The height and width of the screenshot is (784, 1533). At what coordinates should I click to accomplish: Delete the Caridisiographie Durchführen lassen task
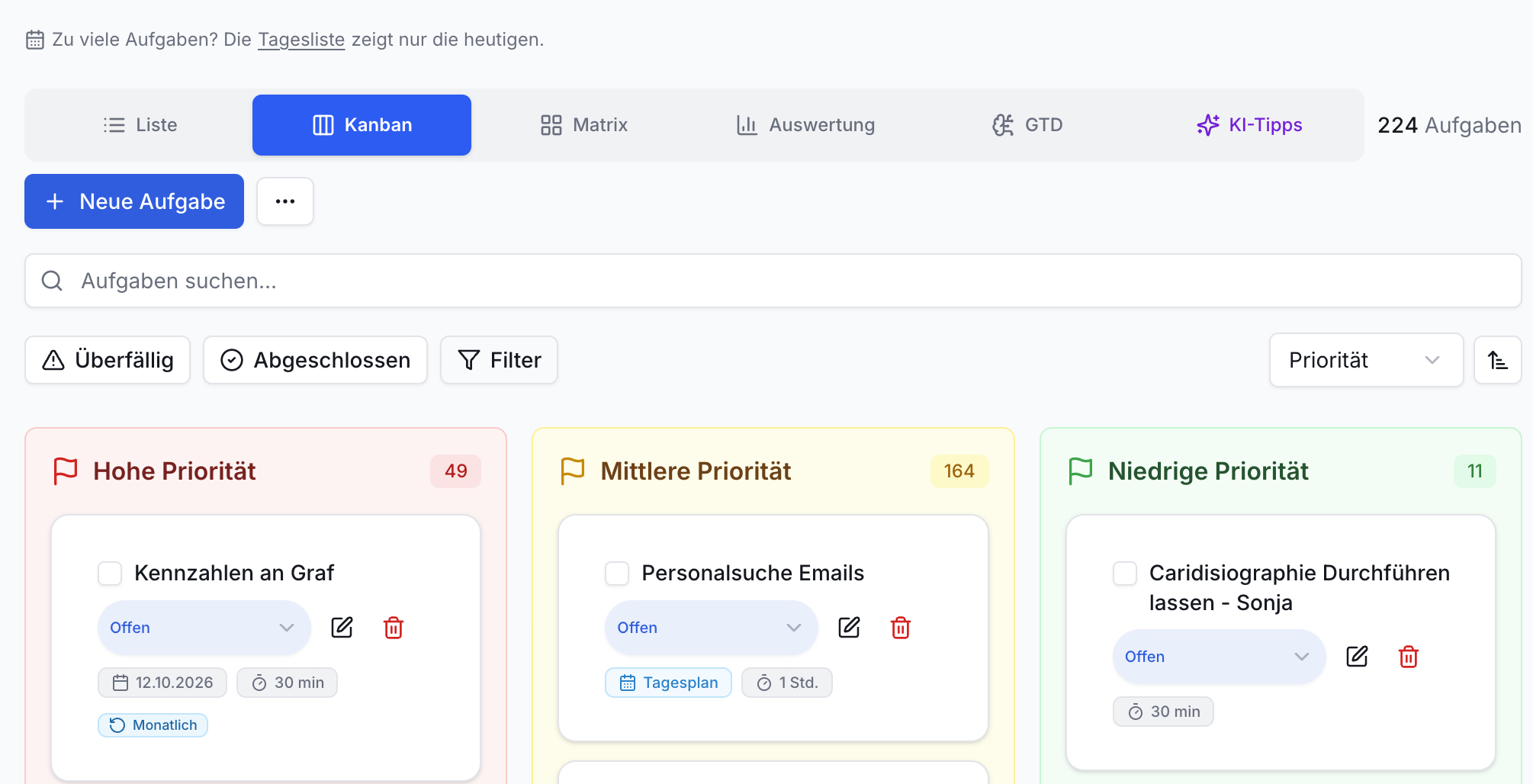(1409, 657)
